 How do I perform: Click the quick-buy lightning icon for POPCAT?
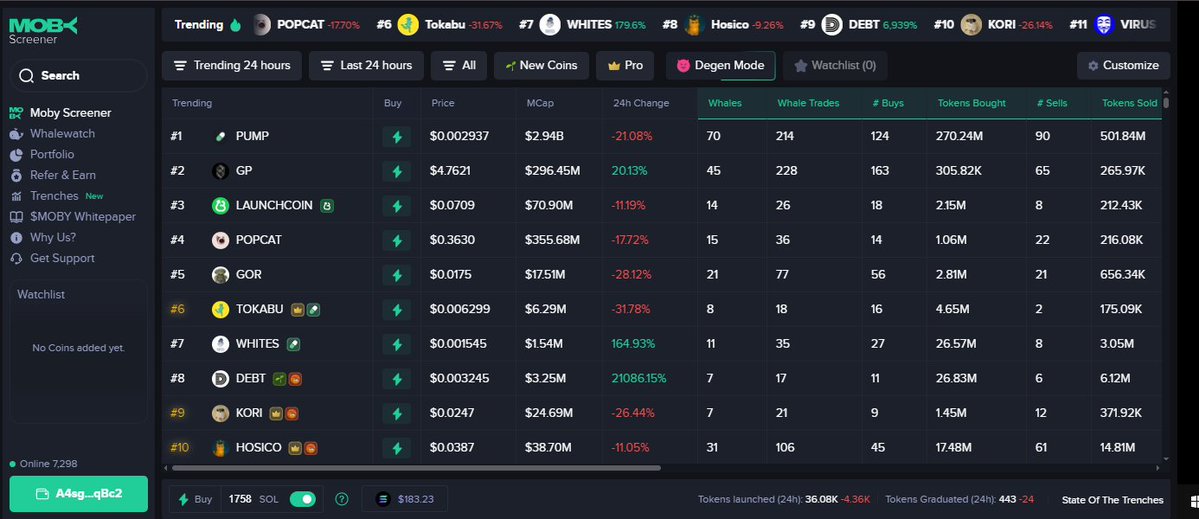[x=396, y=241]
